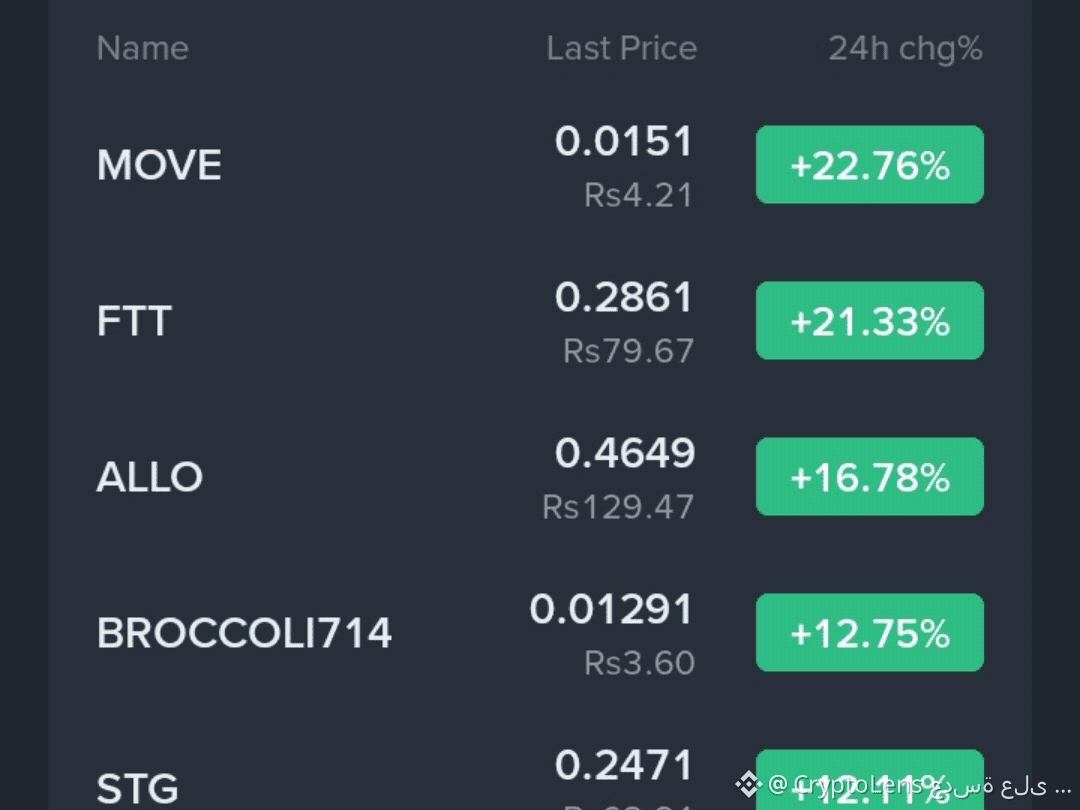Screen dimensions: 1080x810
Task: Sort by the 24h chg% column header
Action: (905, 49)
